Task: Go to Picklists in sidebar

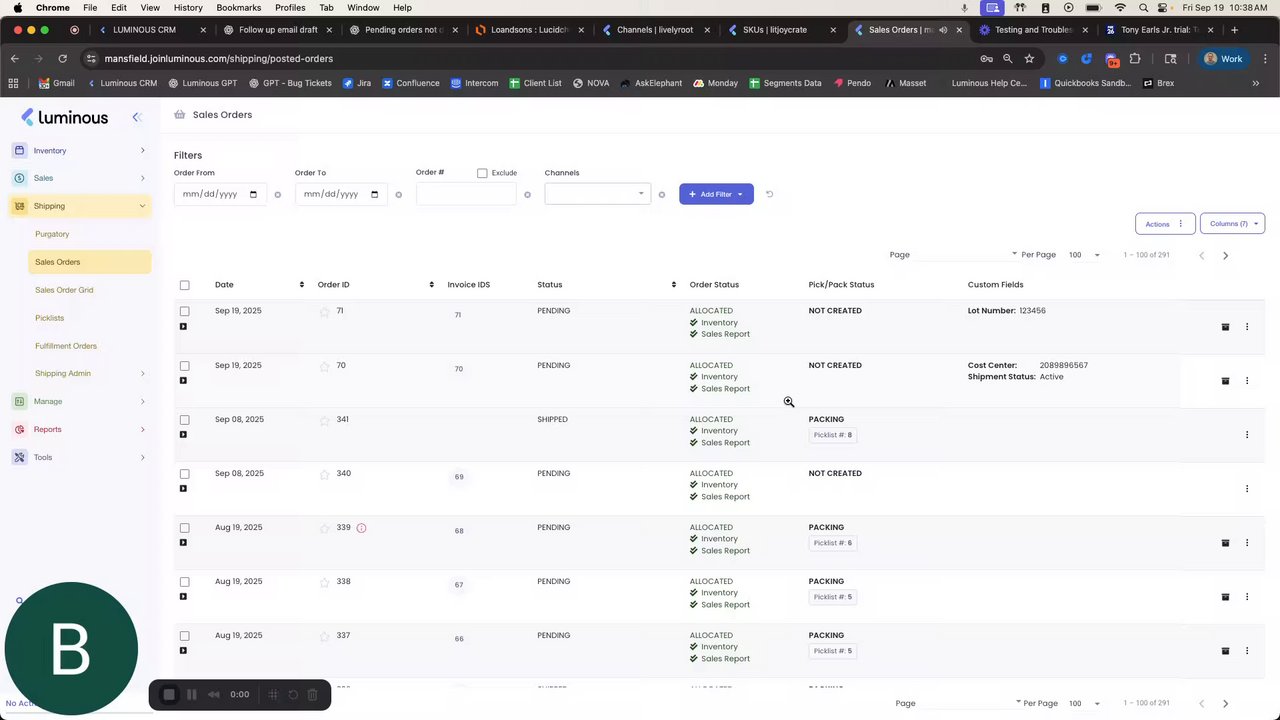Action: click(49, 318)
